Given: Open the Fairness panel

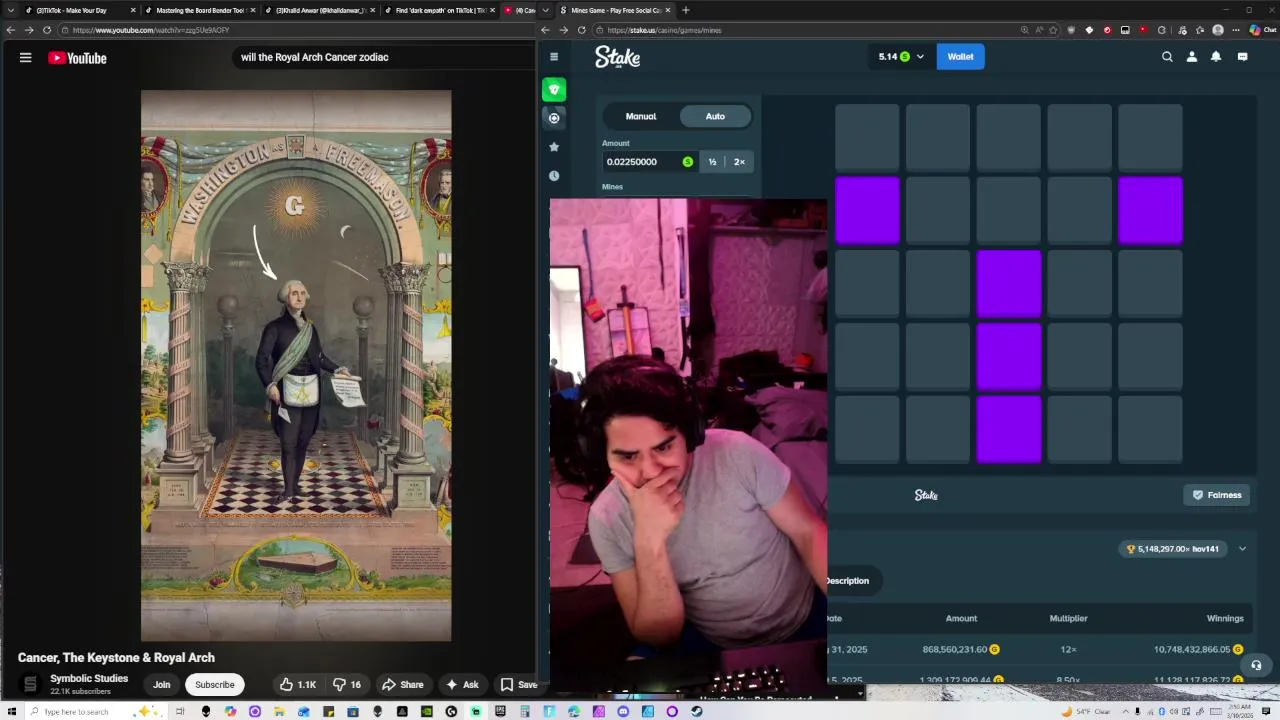Looking at the screenshot, I should (x=1216, y=495).
